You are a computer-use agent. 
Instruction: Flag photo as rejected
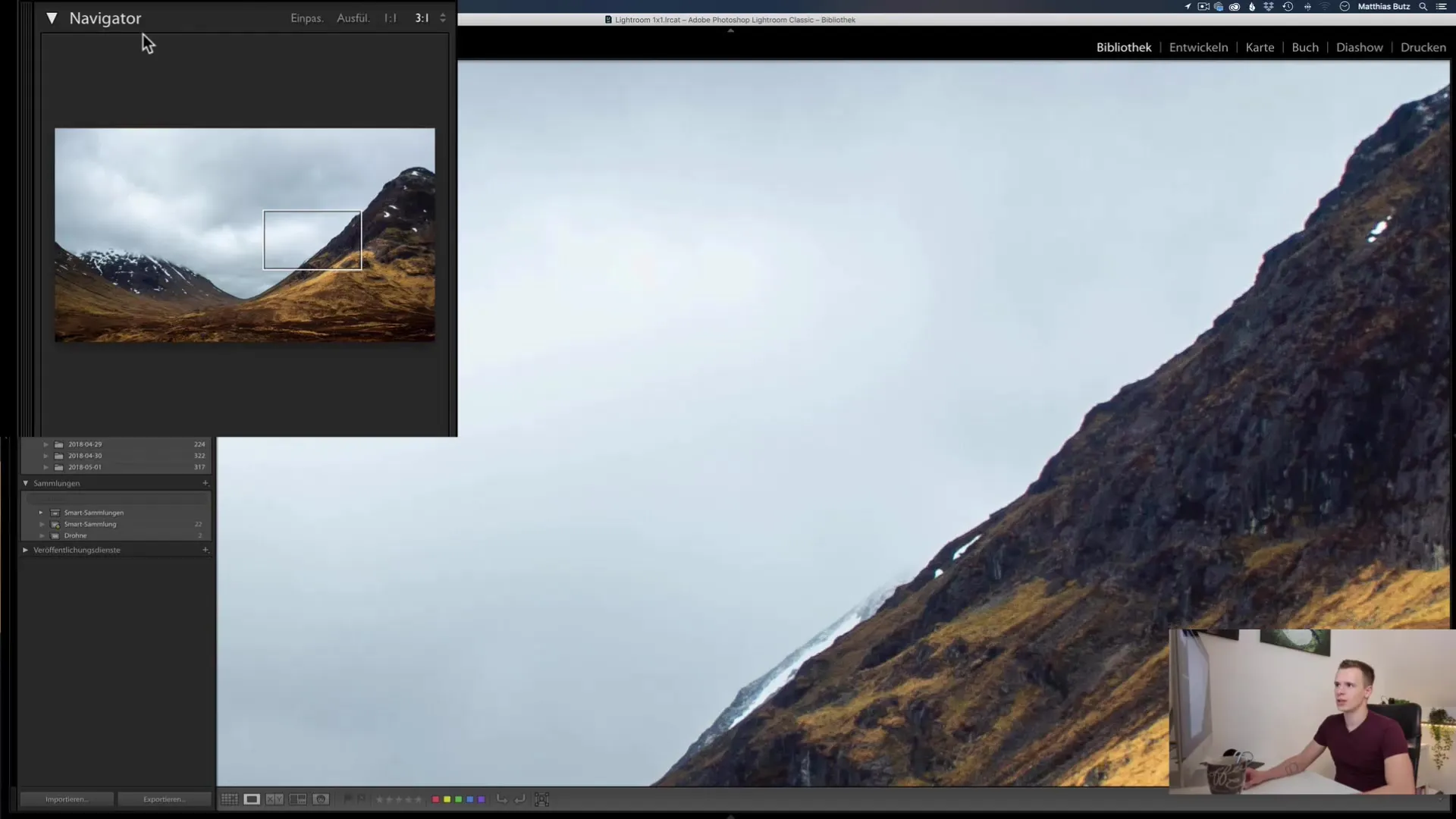point(362,799)
